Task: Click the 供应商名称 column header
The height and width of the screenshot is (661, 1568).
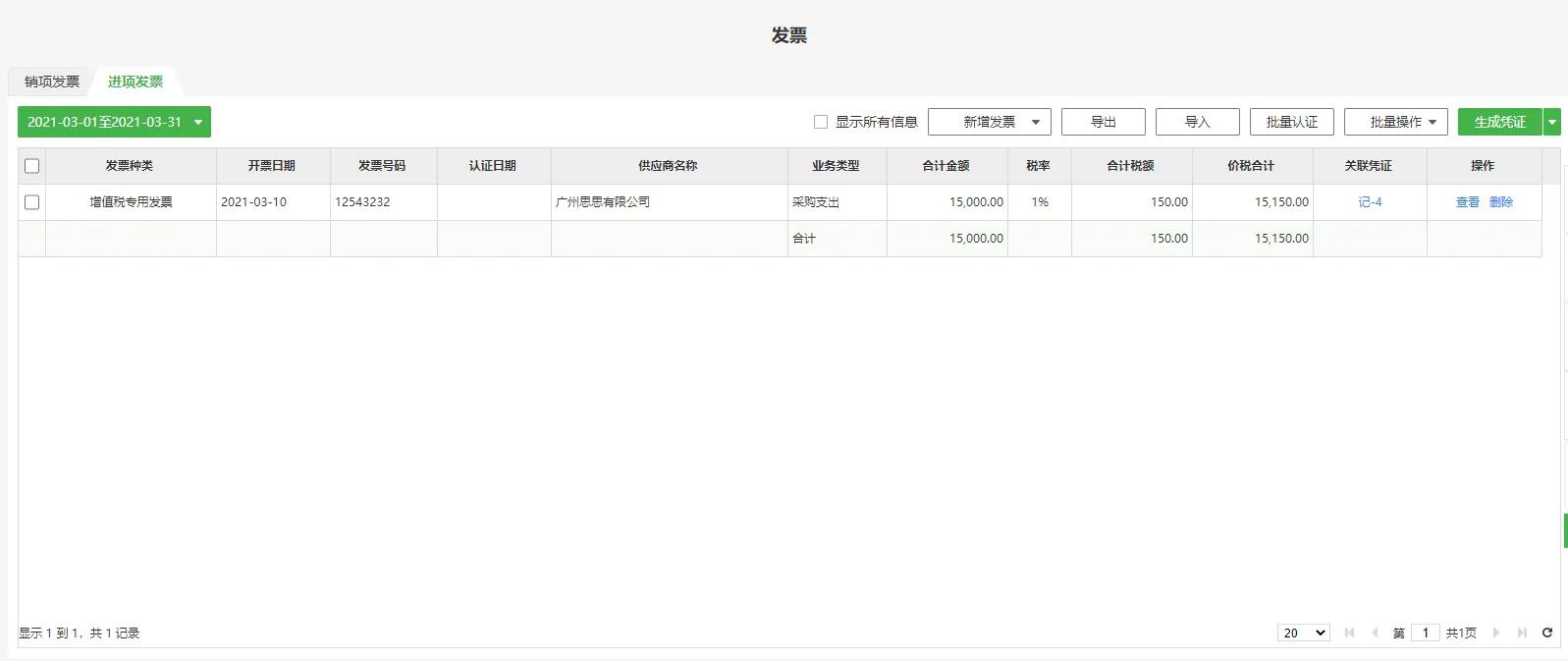Action: point(669,166)
